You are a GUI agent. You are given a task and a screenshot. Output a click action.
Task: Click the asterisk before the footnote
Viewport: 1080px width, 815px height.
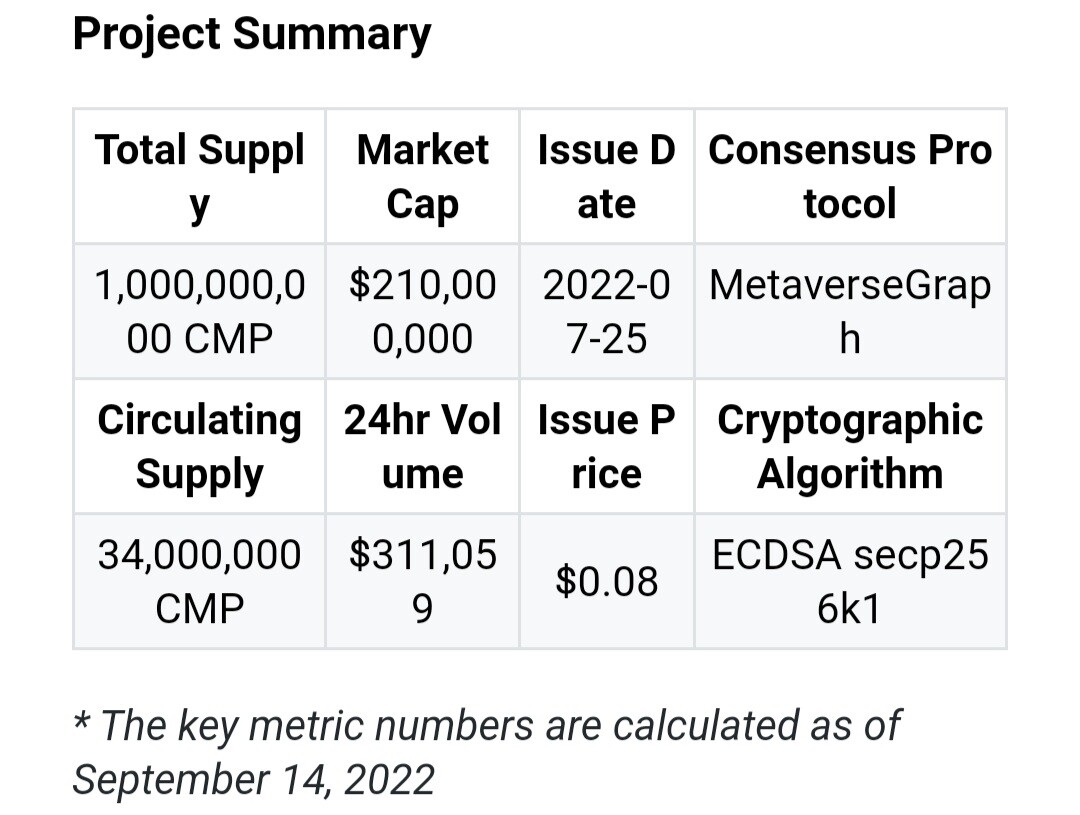point(81,723)
